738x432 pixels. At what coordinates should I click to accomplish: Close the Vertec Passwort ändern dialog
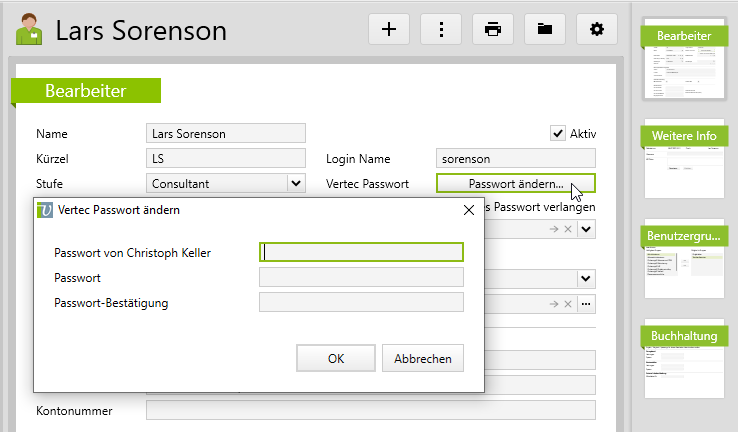(468, 210)
